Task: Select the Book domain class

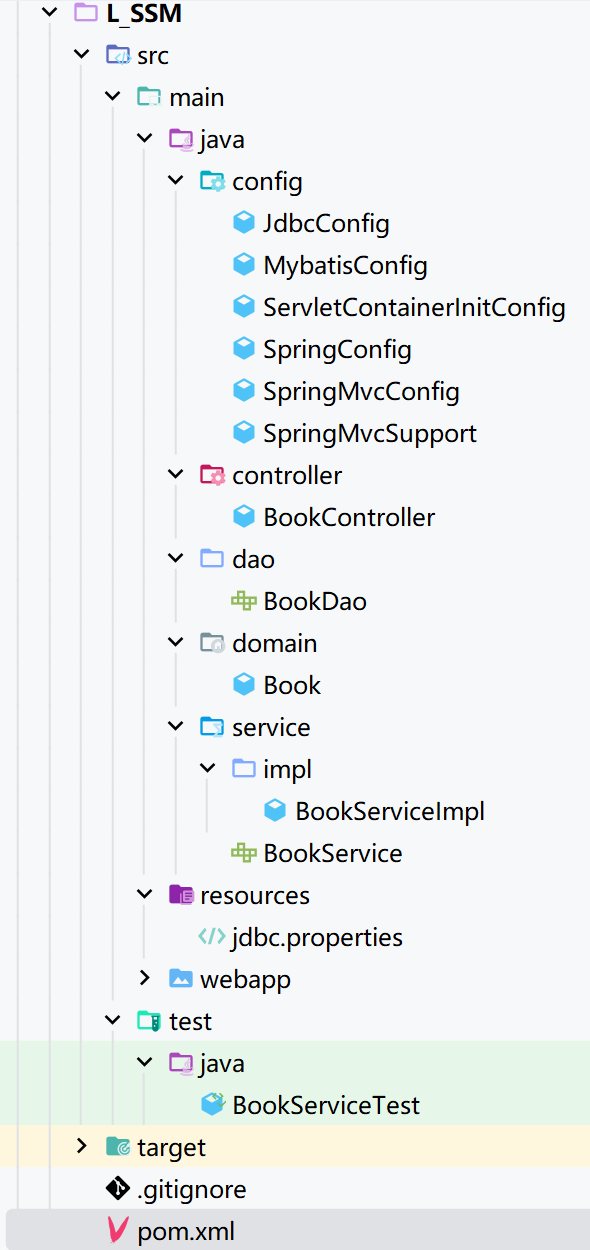Action: tap(291, 684)
